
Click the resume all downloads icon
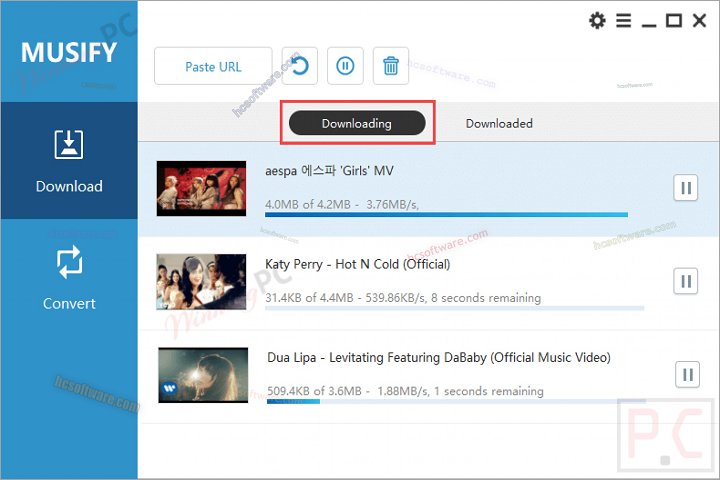pyautogui.click(x=299, y=67)
